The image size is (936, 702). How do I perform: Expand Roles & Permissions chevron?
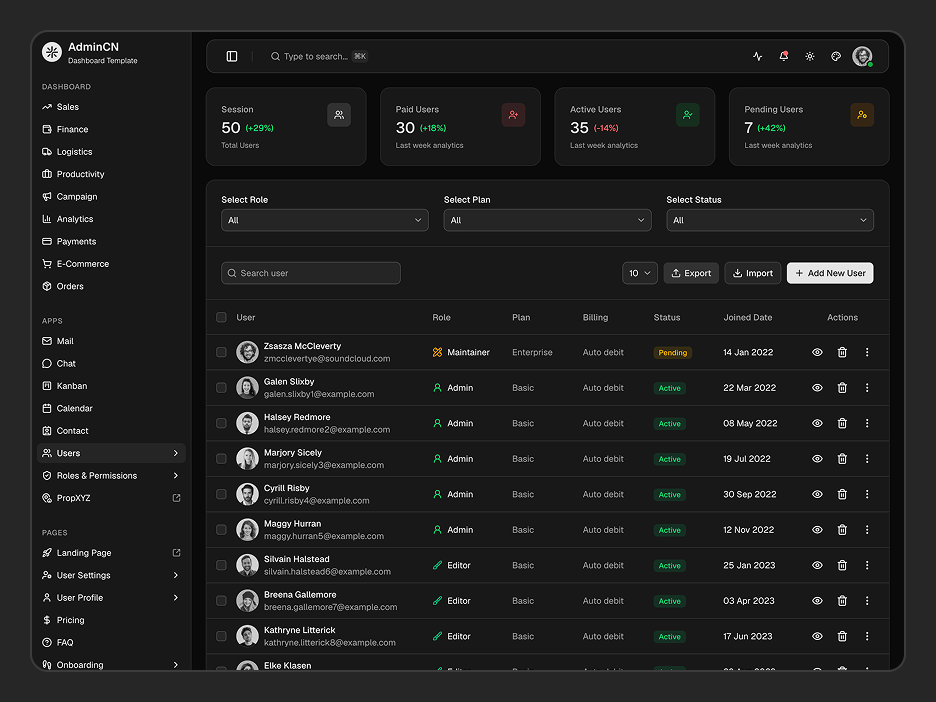click(176, 476)
